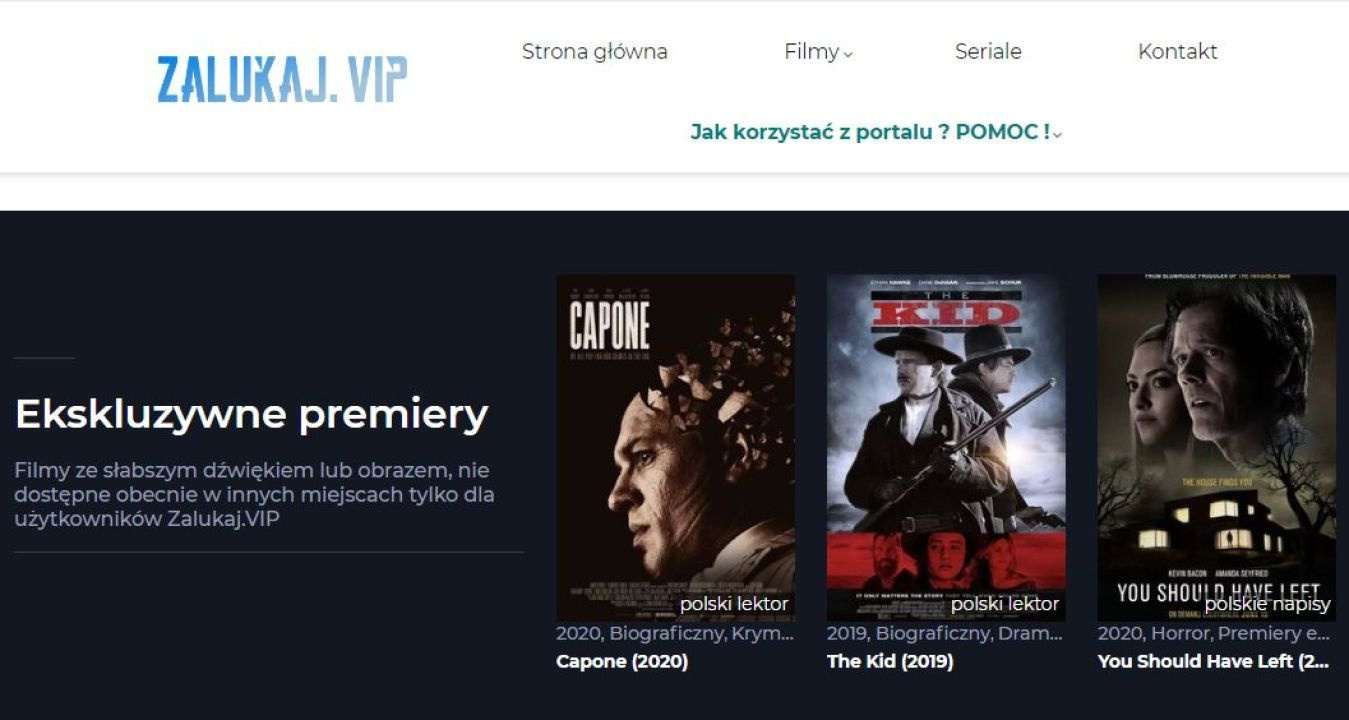Click the polski lektor badge on The Kid

[1005, 604]
